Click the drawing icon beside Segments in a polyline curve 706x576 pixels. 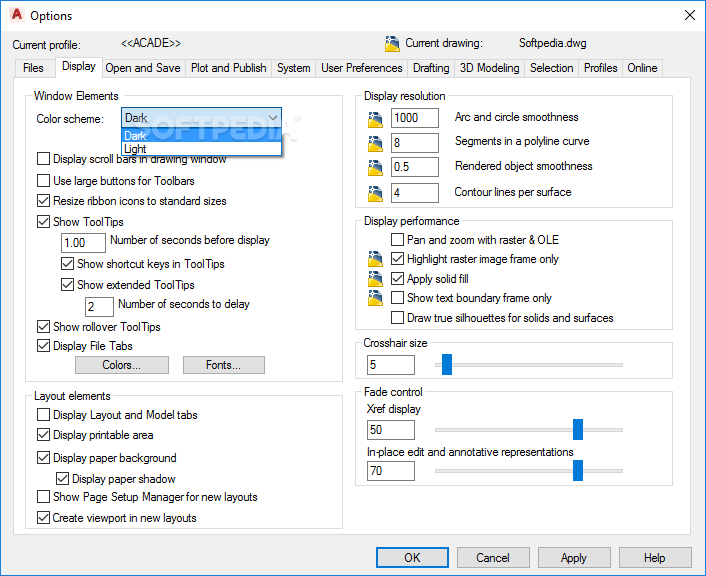[x=375, y=144]
